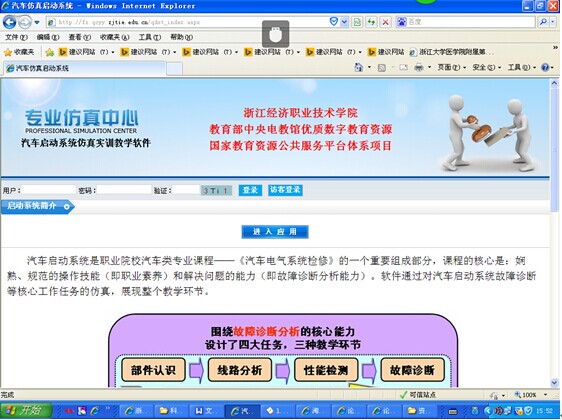
Task: Click the IE back navigation arrow
Action: (x=10, y=23)
